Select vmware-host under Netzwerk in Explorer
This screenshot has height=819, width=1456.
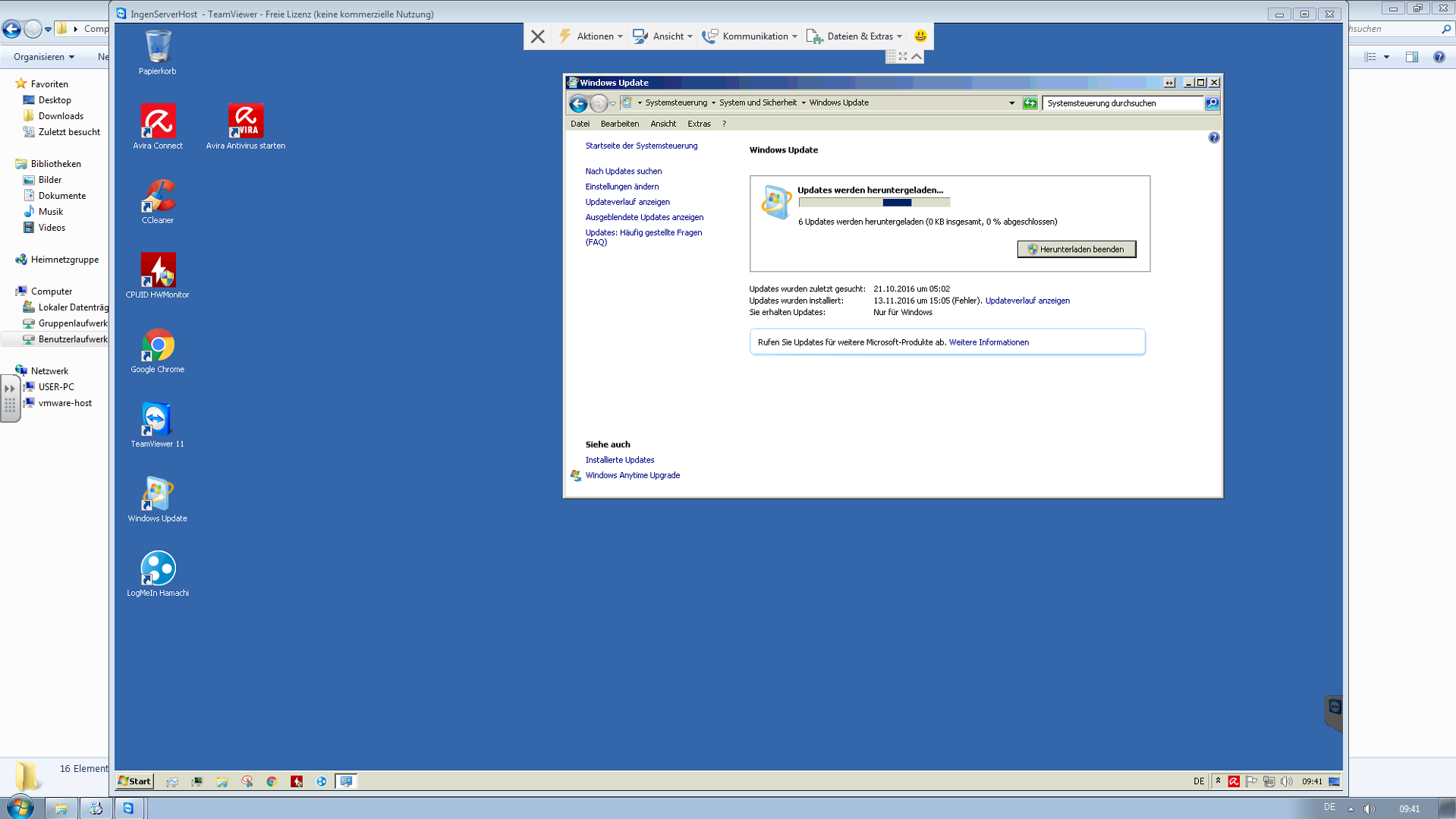(64, 403)
